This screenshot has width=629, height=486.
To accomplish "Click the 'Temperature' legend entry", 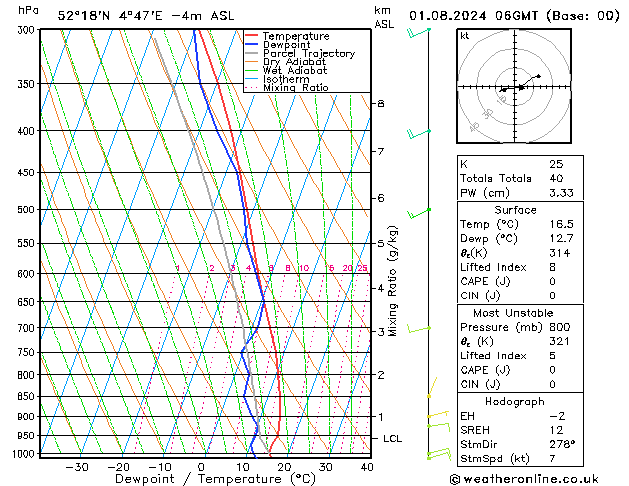I will 296,36.
